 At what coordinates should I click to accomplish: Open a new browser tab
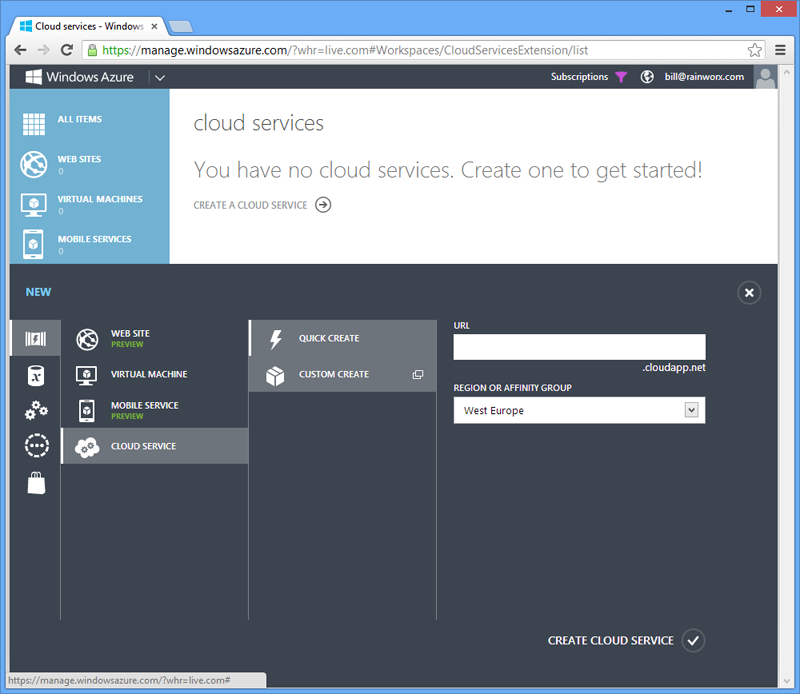pyautogui.click(x=180, y=27)
